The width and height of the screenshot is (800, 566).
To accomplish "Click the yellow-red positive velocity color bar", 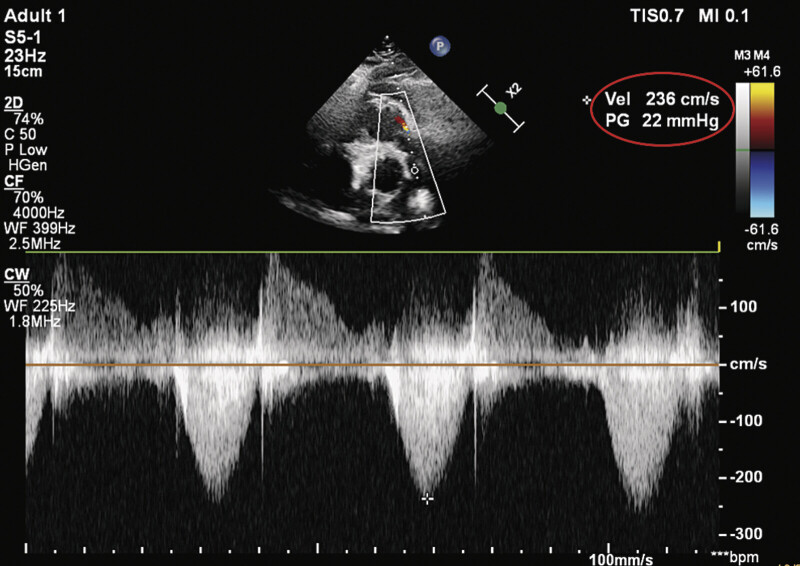I will [762, 116].
